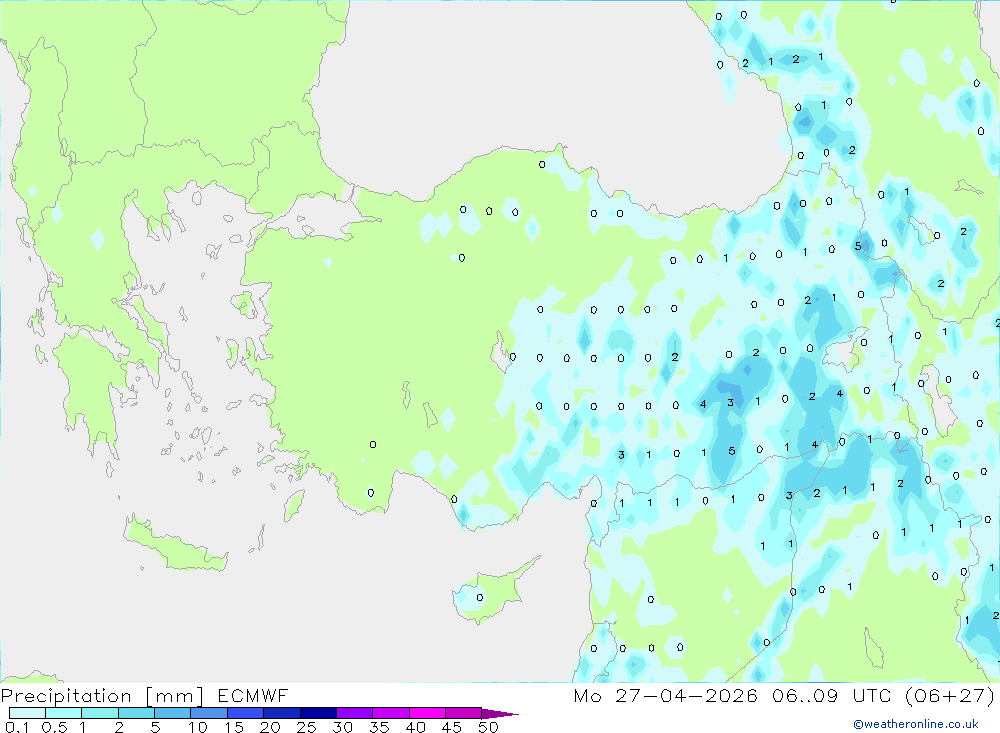Choose the 40–45 mm magenta legend swatch

pos(427,713)
